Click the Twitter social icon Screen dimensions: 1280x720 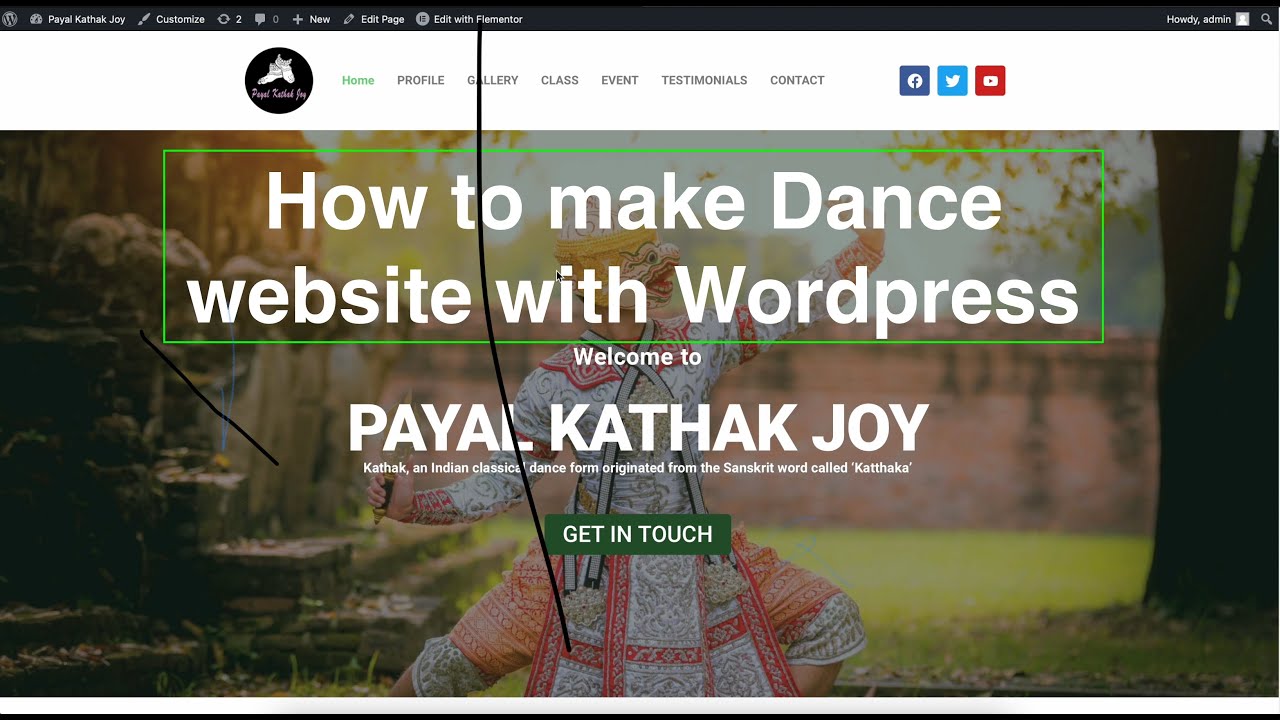(952, 81)
